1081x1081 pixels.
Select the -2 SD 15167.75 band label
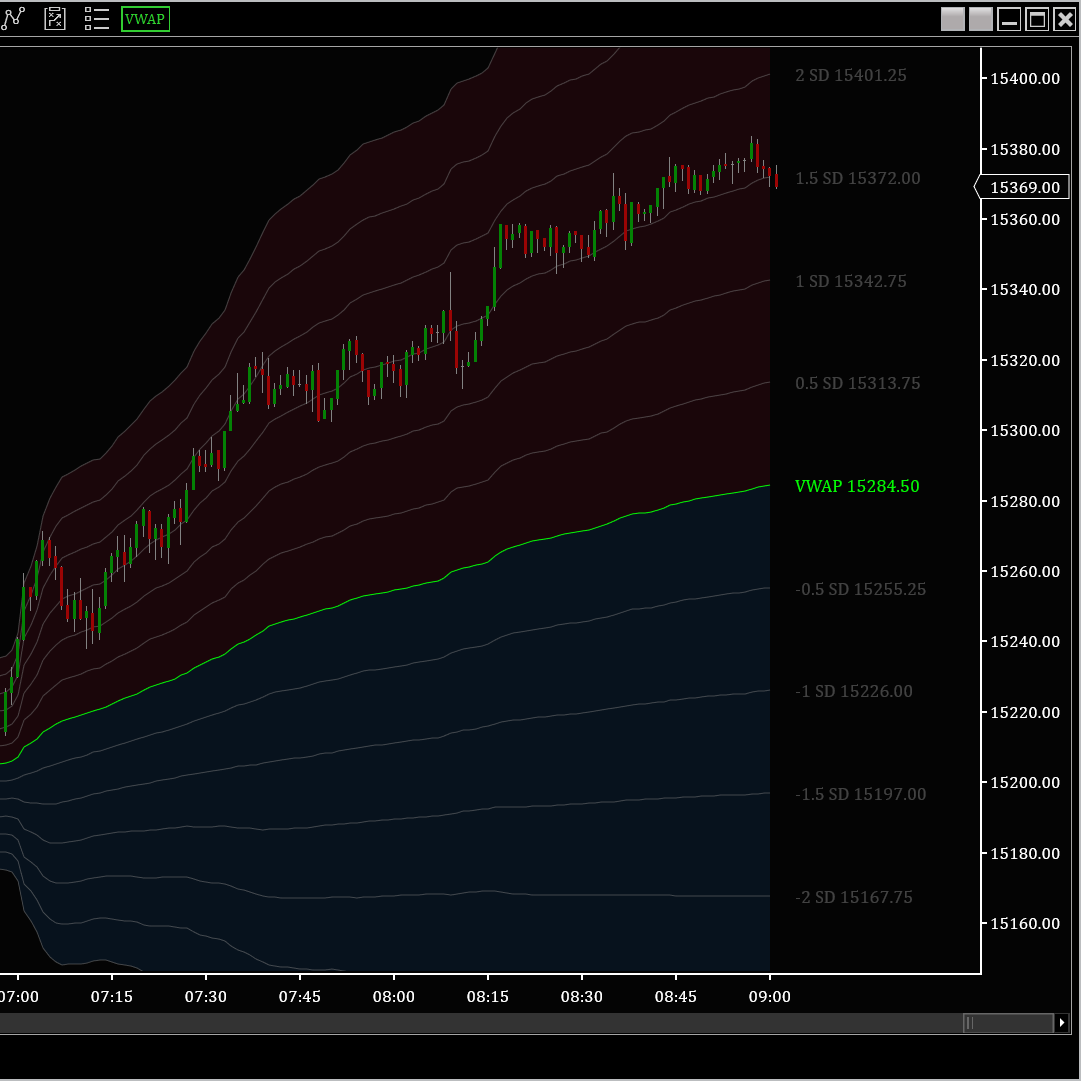(x=853, y=897)
